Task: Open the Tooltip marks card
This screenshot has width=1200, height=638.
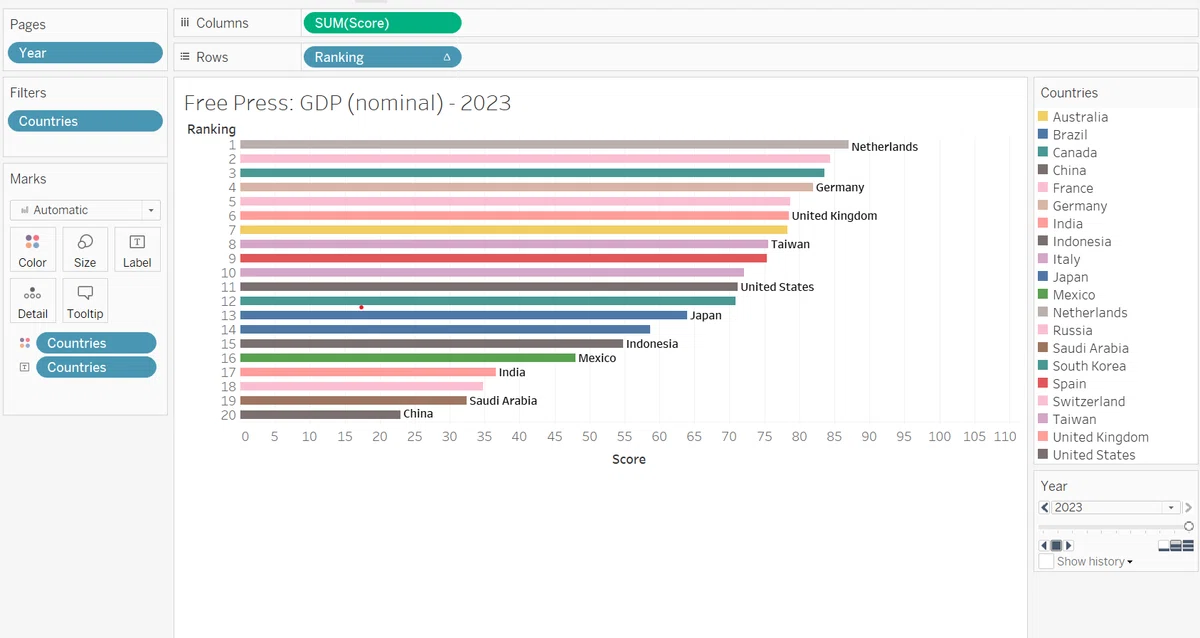Action: click(85, 300)
